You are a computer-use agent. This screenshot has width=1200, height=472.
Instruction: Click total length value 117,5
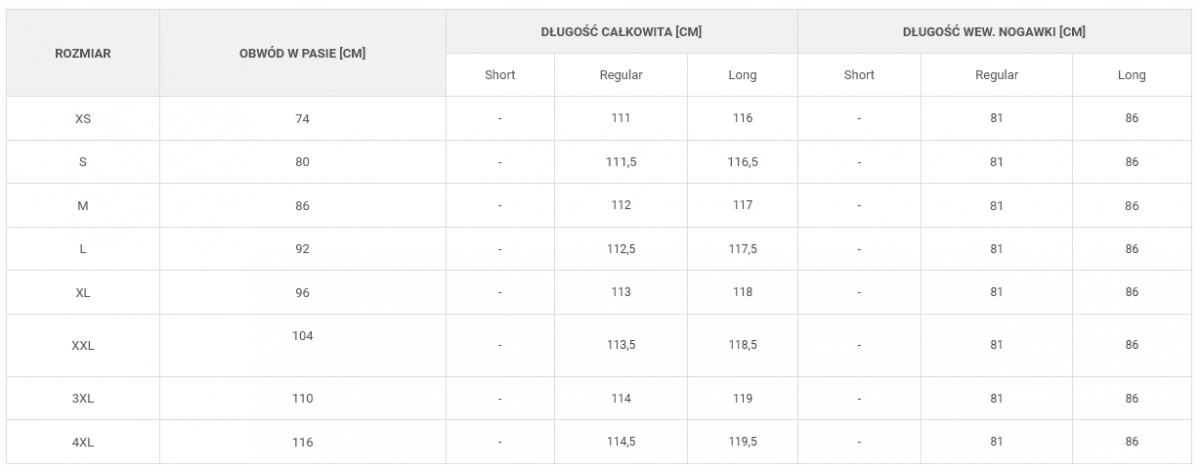(x=742, y=249)
